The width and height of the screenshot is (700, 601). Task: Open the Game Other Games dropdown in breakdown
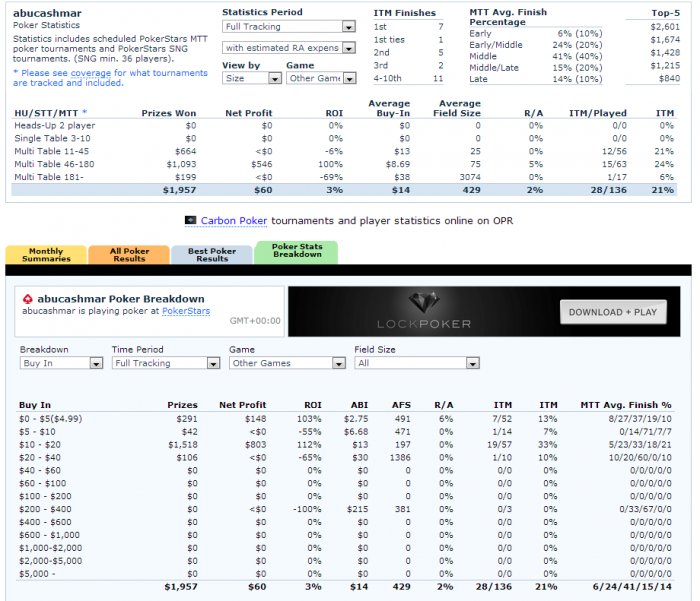point(288,363)
